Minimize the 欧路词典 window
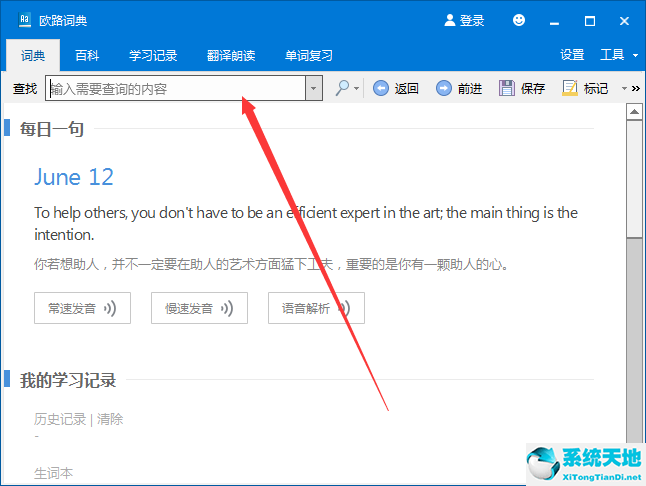Viewport: 646px width, 486px height. point(555,21)
